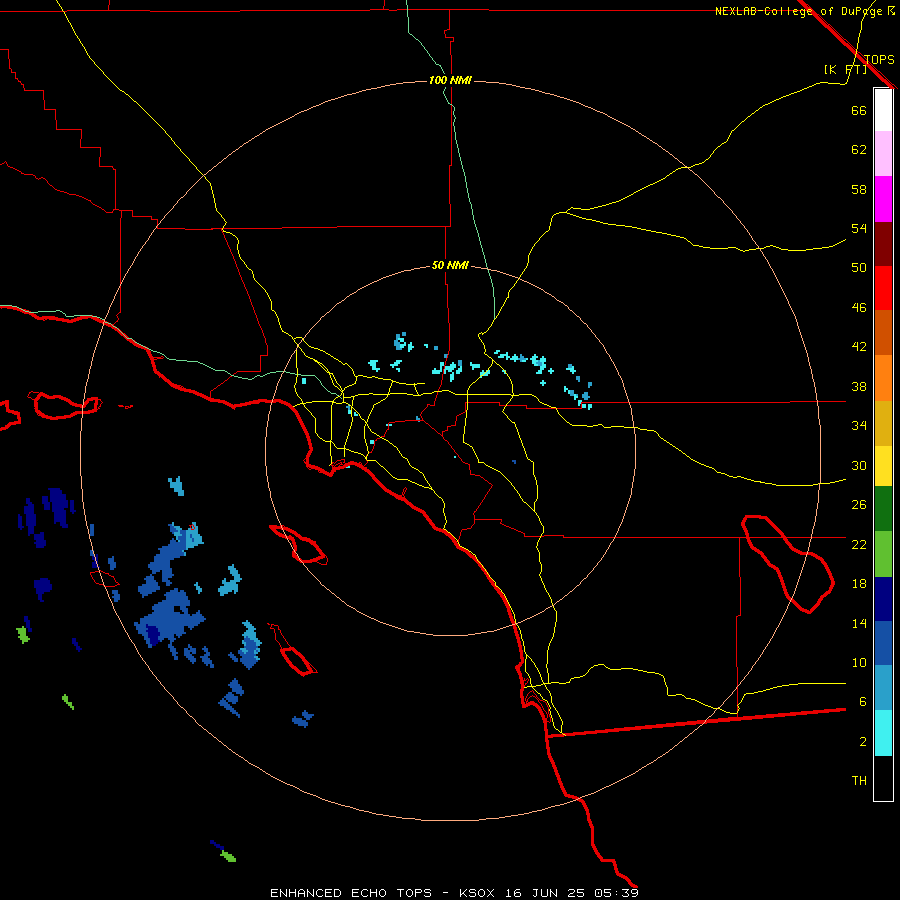900x900 pixels.
Task: Click the legend value '30'
Action: (859, 465)
